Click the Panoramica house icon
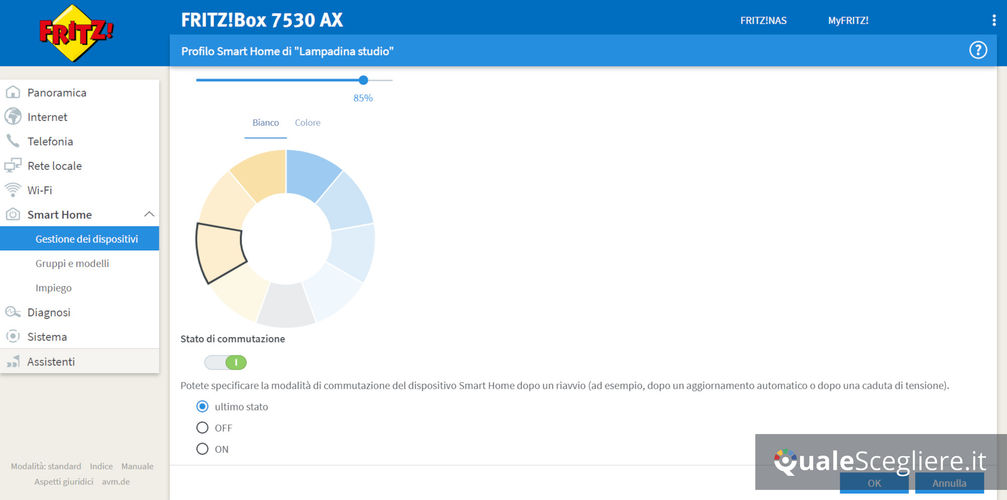Image resolution: width=1007 pixels, height=500 pixels. pyautogui.click(x=13, y=93)
